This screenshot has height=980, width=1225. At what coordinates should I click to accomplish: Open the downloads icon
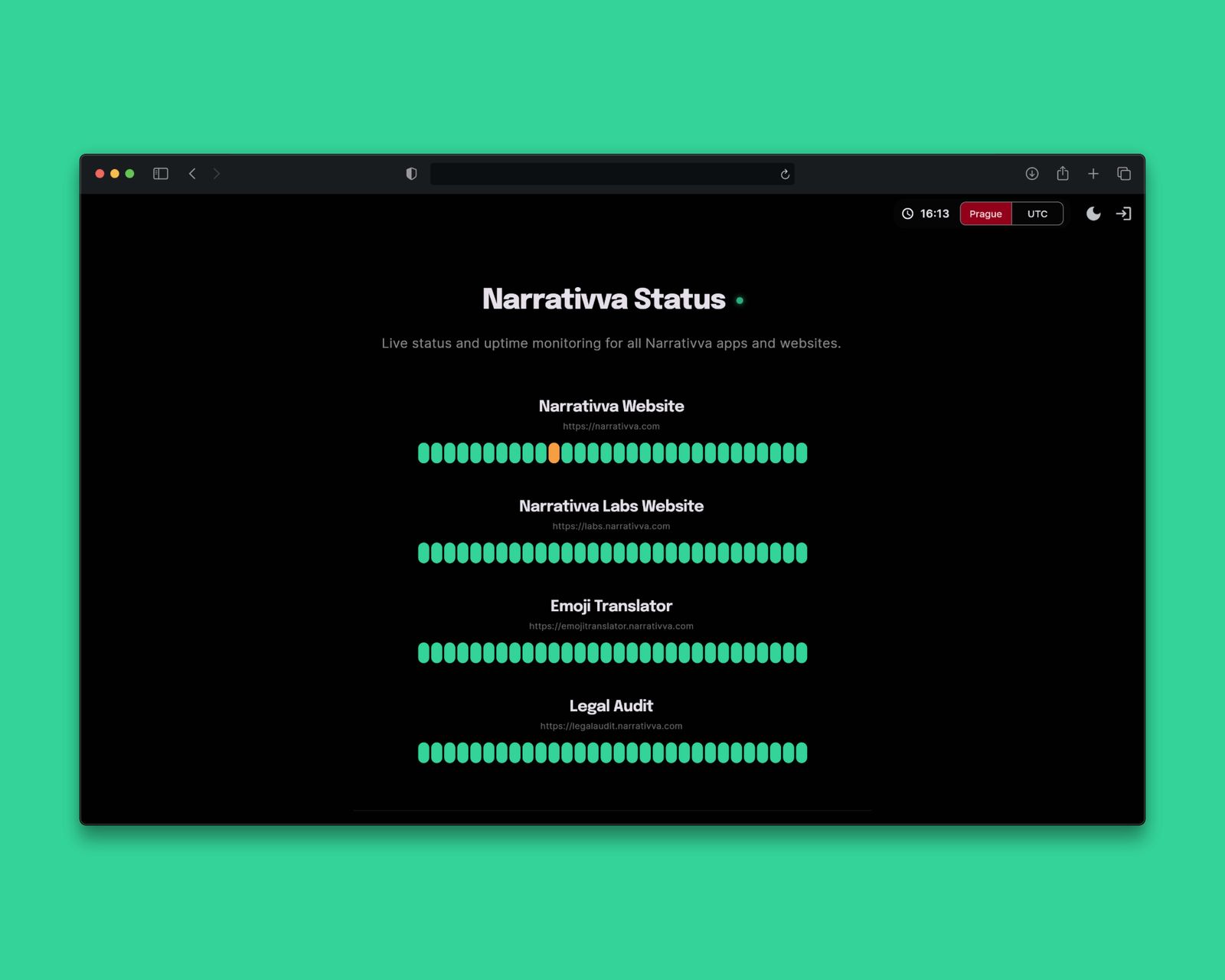click(1032, 174)
